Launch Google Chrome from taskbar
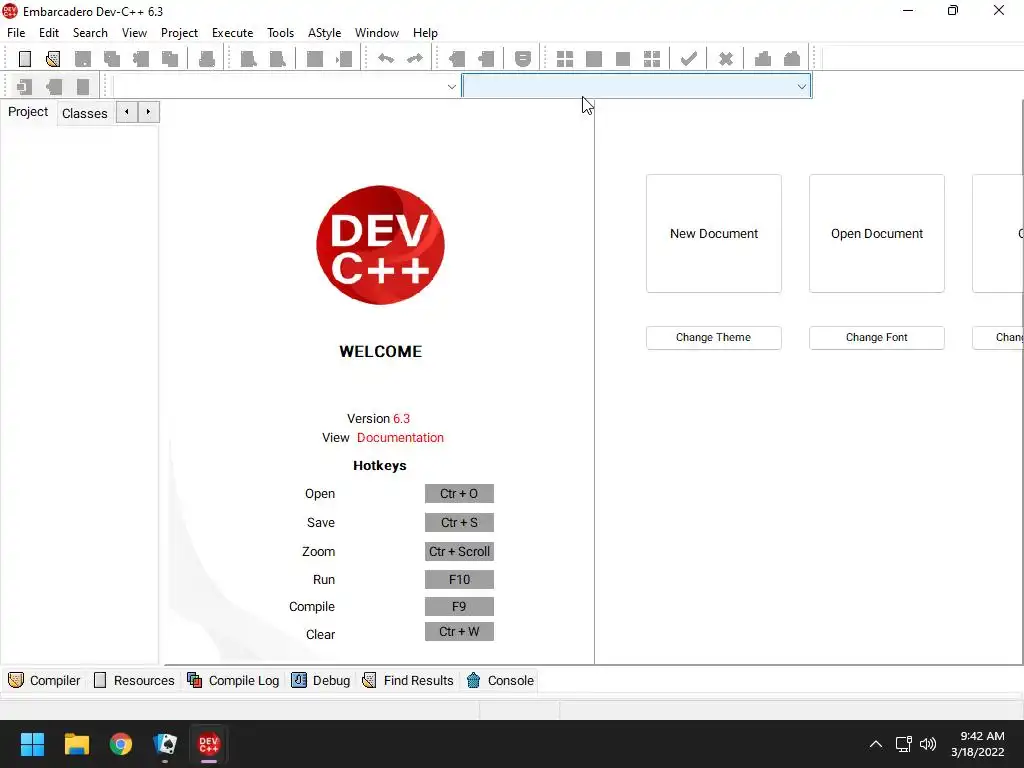Image resolution: width=1024 pixels, height=768 pixels. [x=121, y=744]
